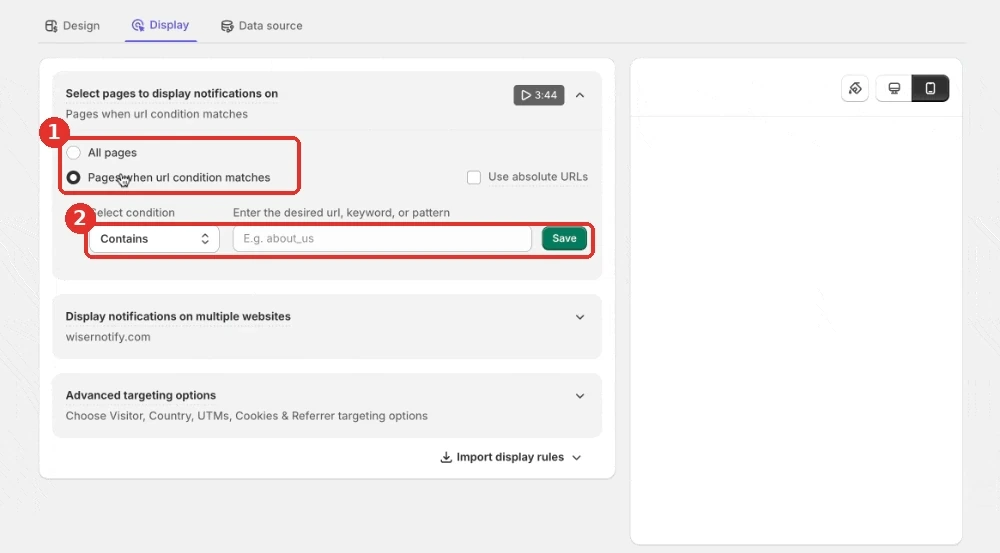The height and width of the screenshot is (553, 1000).
Task: Click the targeting options description text
Action: (x=247, y=416)
